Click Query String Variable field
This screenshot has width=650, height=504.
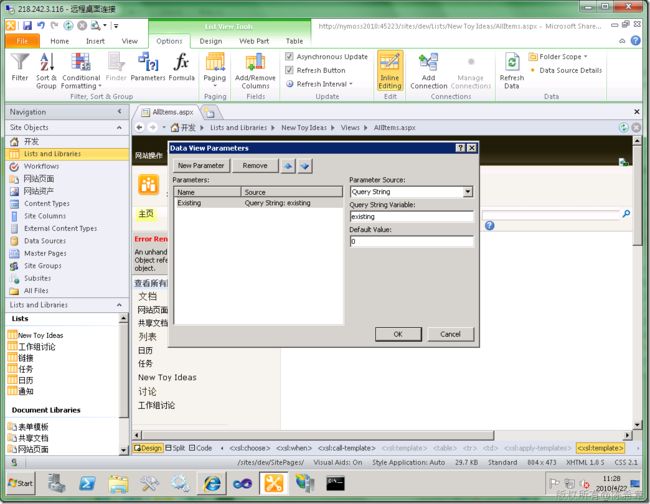pyautogui.click(x=411, y=216)
